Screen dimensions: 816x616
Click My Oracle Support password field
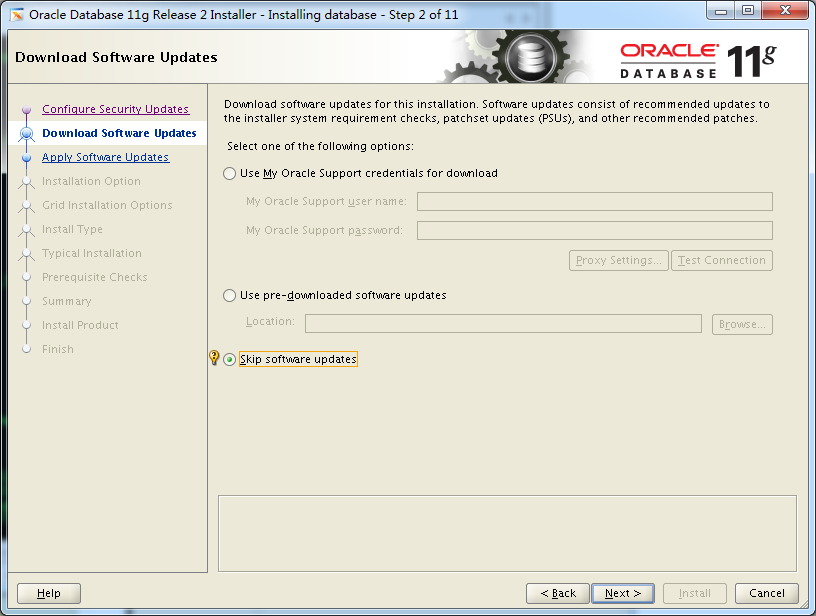click(x=595, y=230)
